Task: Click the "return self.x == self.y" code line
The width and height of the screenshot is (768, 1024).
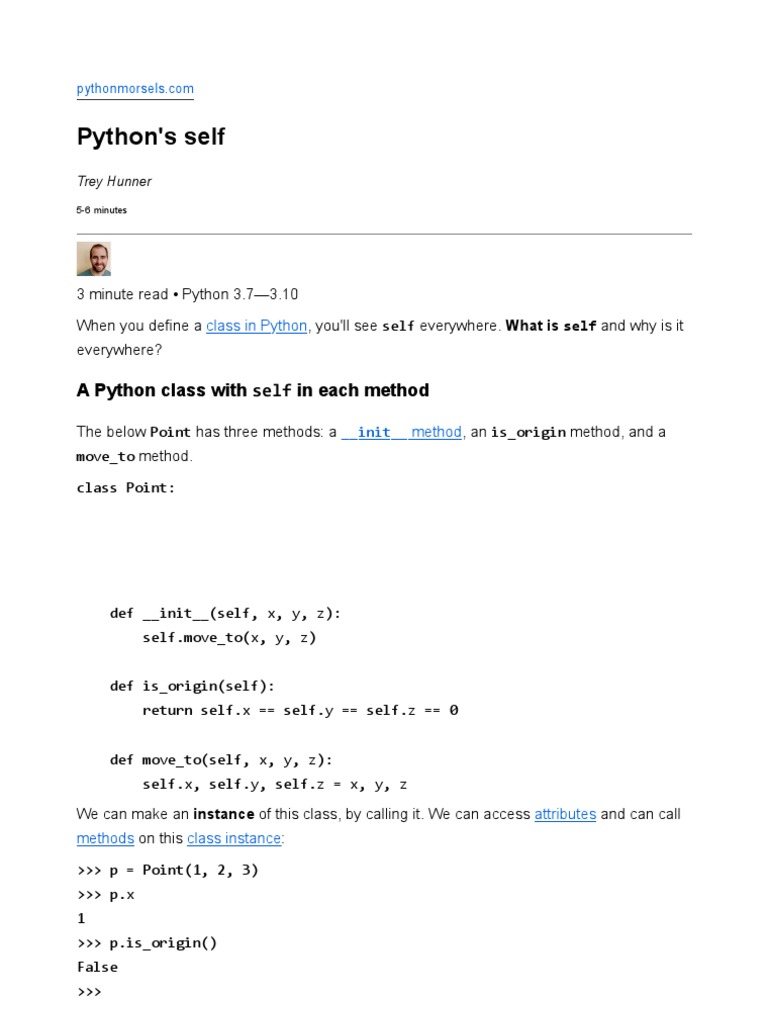Action: pyautogui.click(x=300, y=710)
